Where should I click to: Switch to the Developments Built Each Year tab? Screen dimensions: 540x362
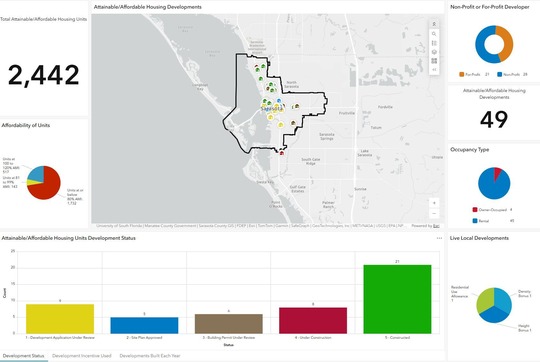150,356
